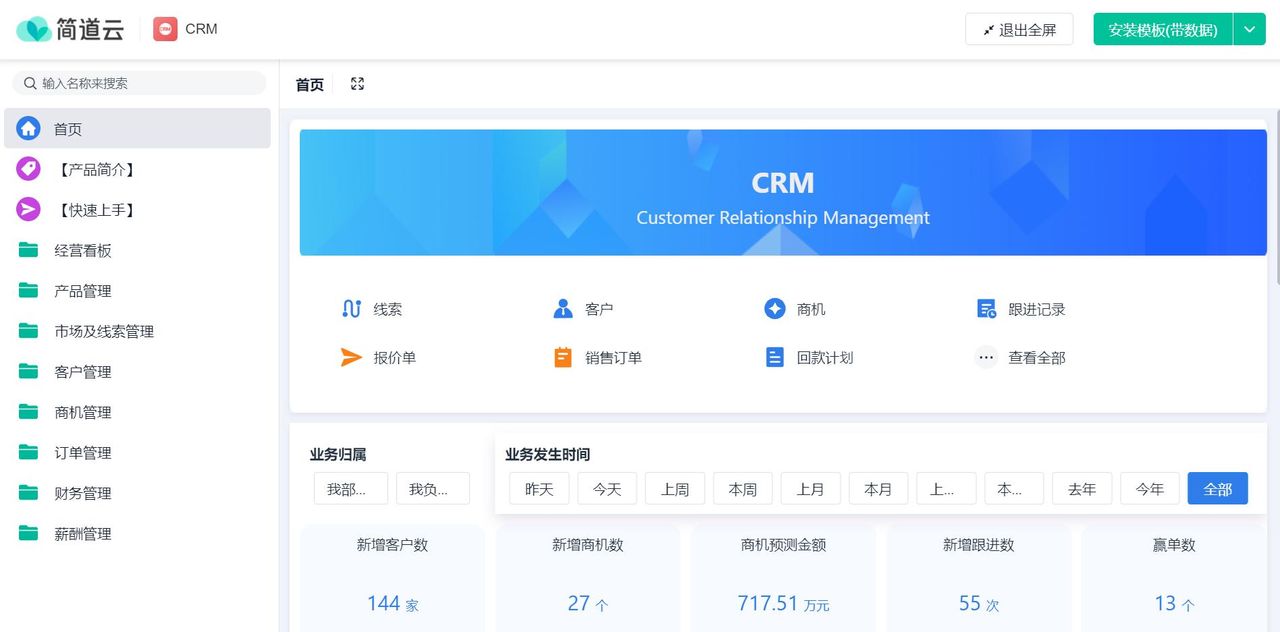
Task: Expand the arrow beside 安装模板(带数据)
Action: pyautogui.click(x=1249, y=29)
